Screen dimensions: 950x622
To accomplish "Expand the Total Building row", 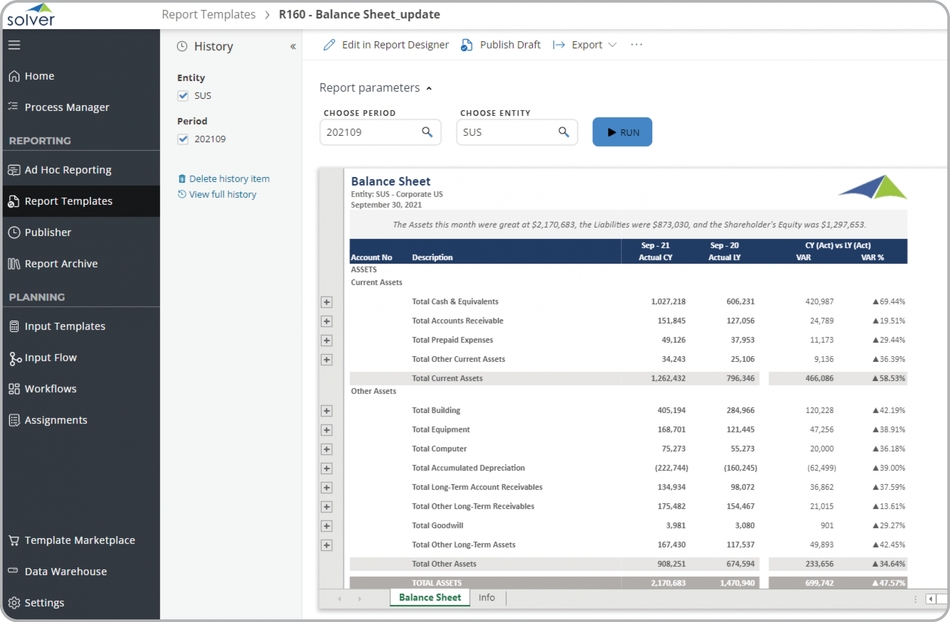I will point(326,411).
